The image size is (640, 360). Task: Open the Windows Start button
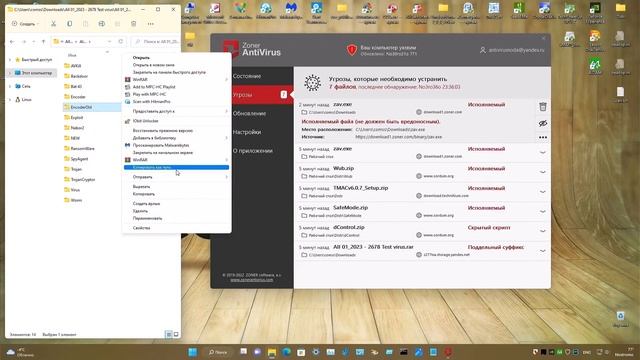193,352
